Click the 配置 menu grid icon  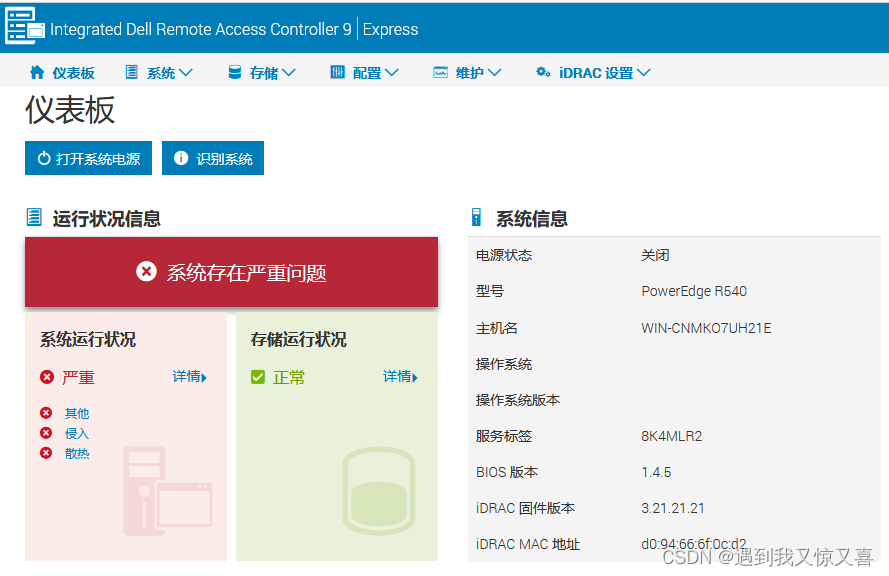337,72
